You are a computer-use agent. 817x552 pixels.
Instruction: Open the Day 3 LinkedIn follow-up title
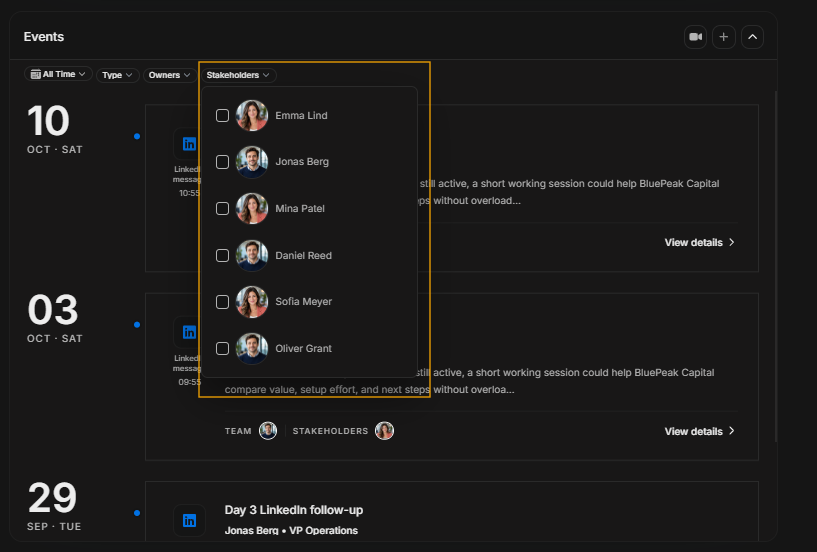[x=294, y=510]
